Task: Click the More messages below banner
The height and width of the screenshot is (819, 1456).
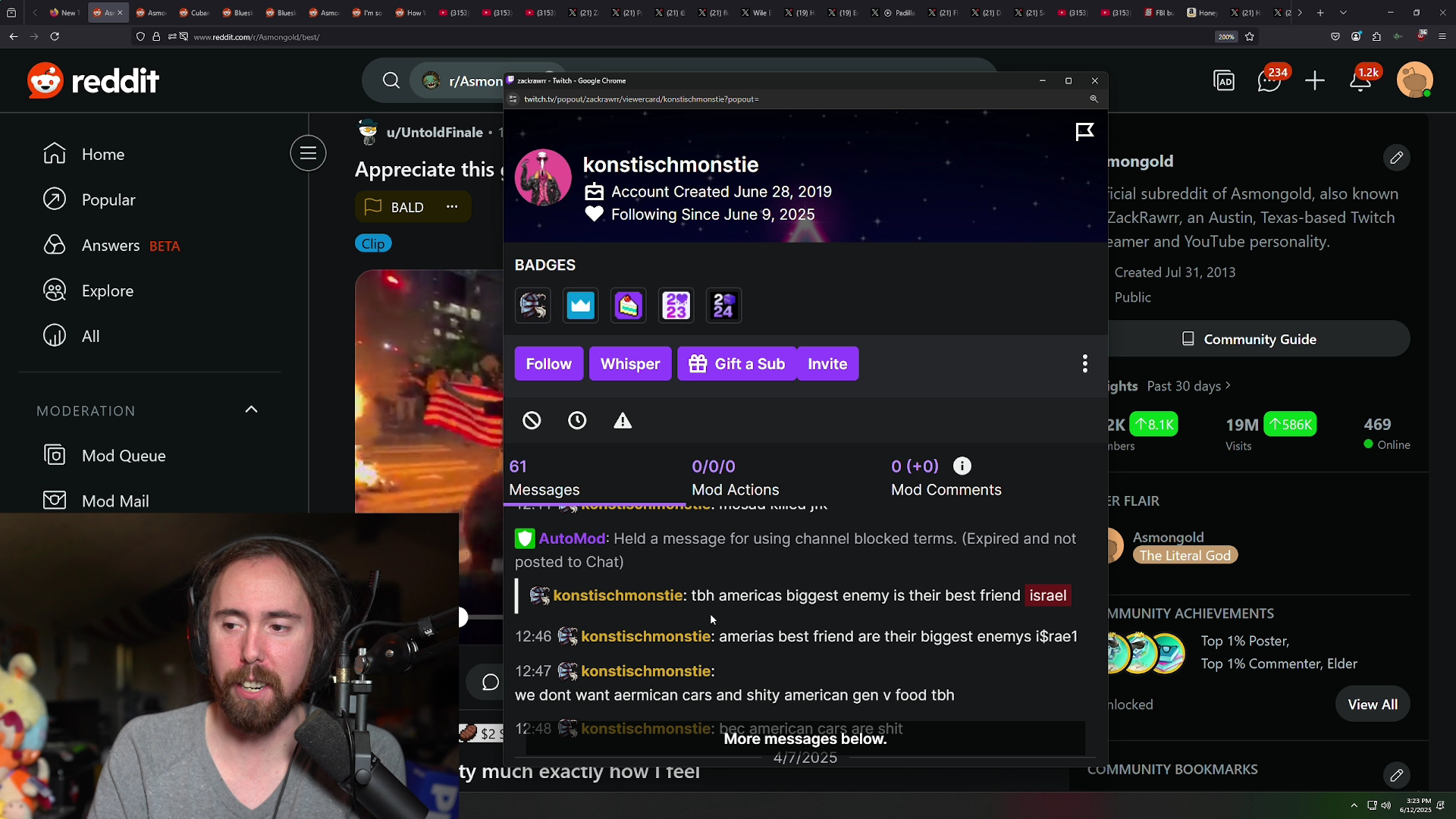Action: 805,739
